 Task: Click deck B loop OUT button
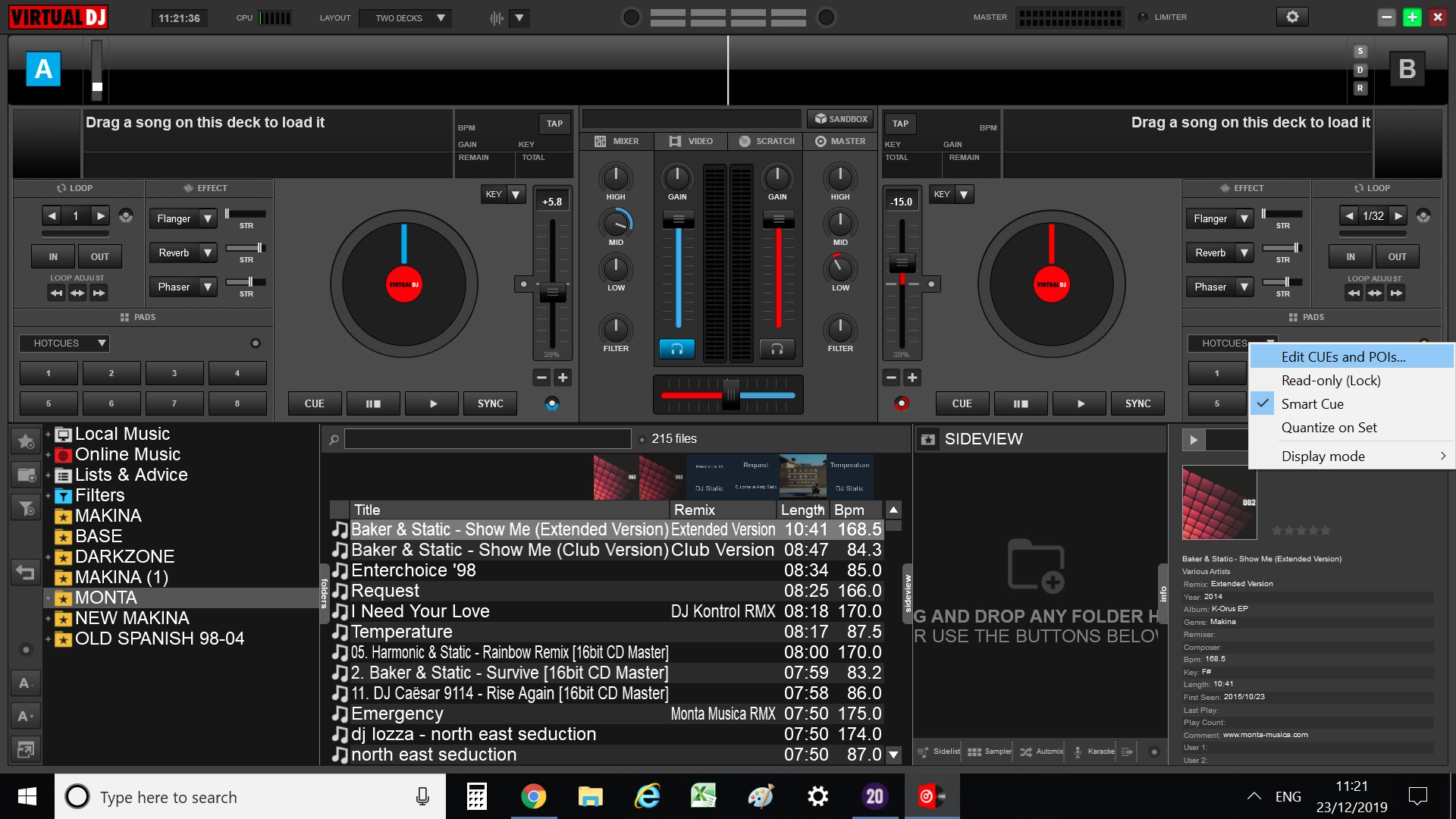click(1397, 256)
